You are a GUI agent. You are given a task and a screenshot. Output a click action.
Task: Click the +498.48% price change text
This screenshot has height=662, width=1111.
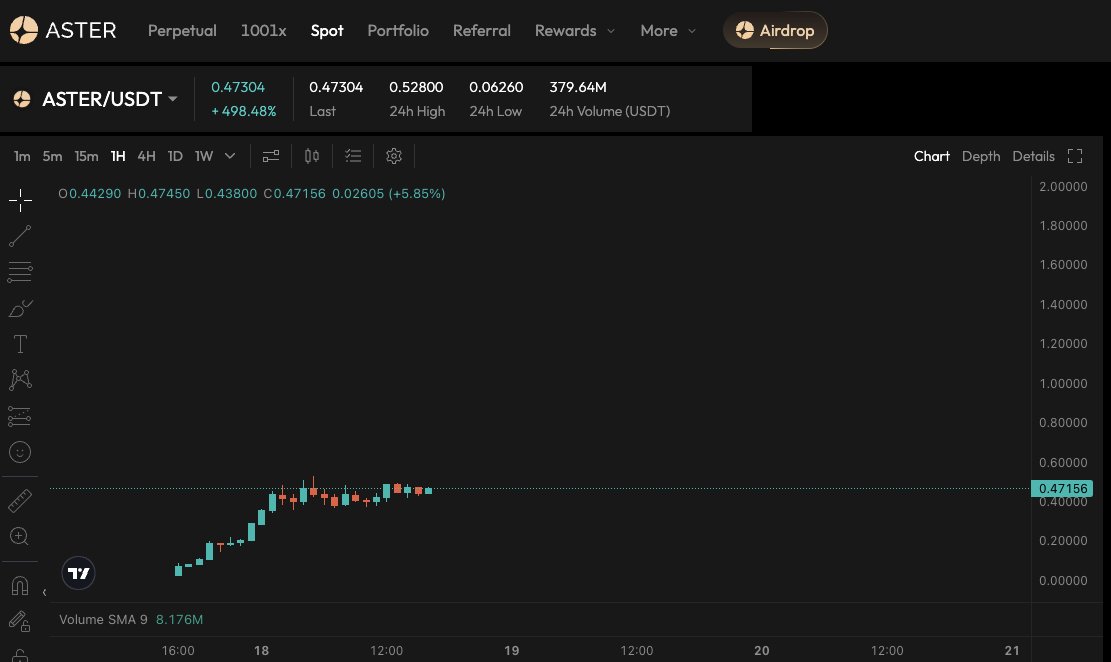244,111
